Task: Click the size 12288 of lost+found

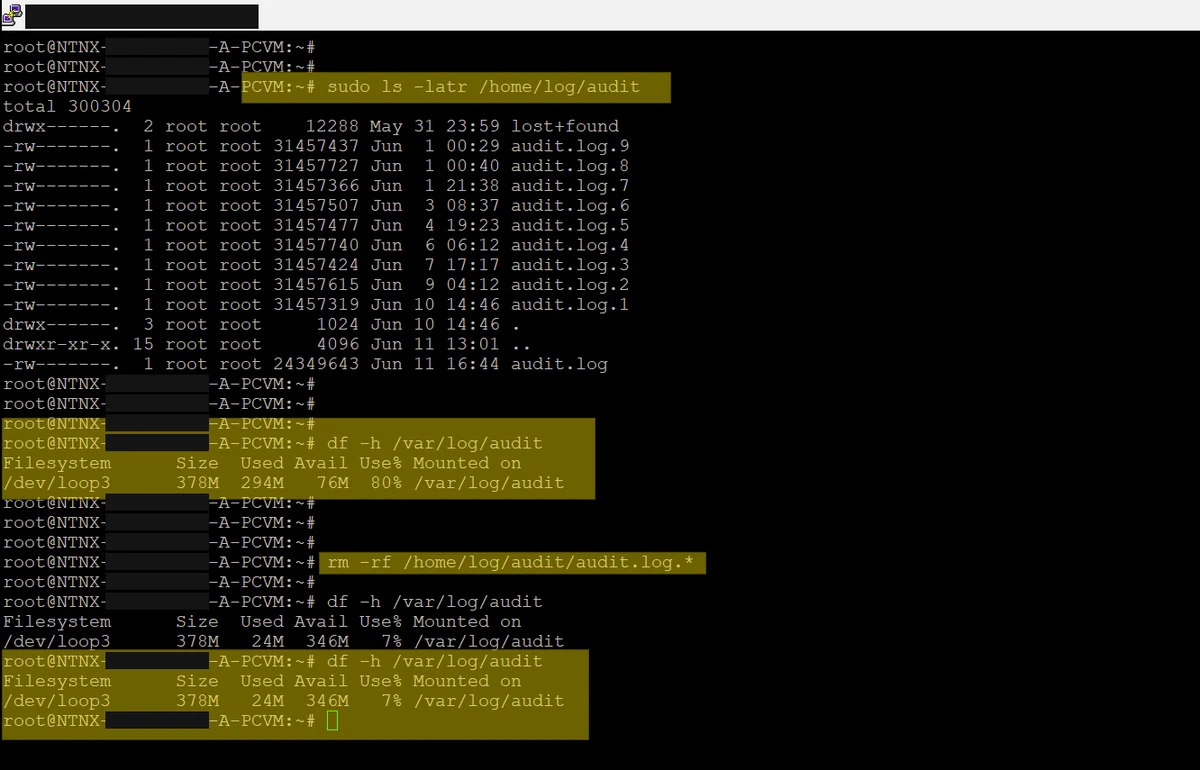Action: coord(333,126)
